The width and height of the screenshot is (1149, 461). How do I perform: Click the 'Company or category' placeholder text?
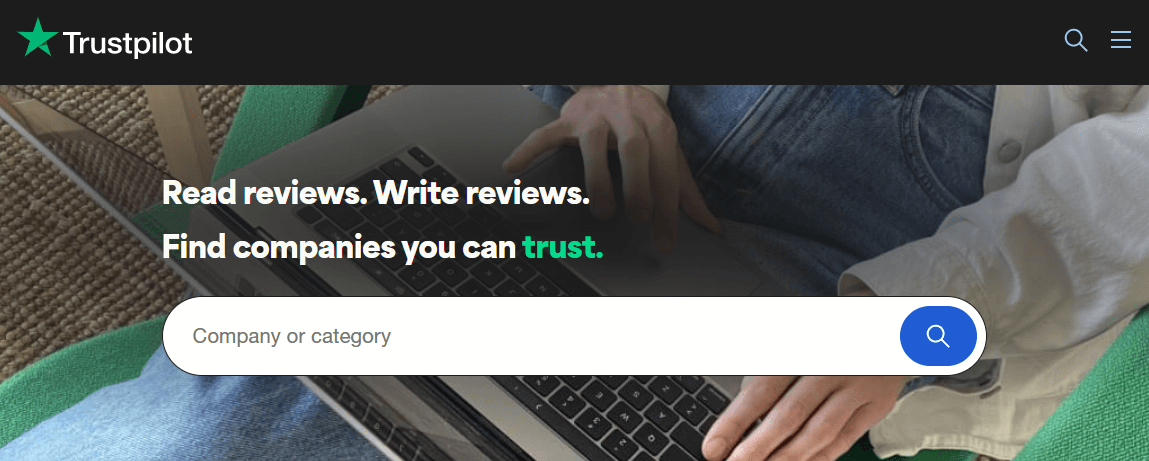(x=292, y=336)
